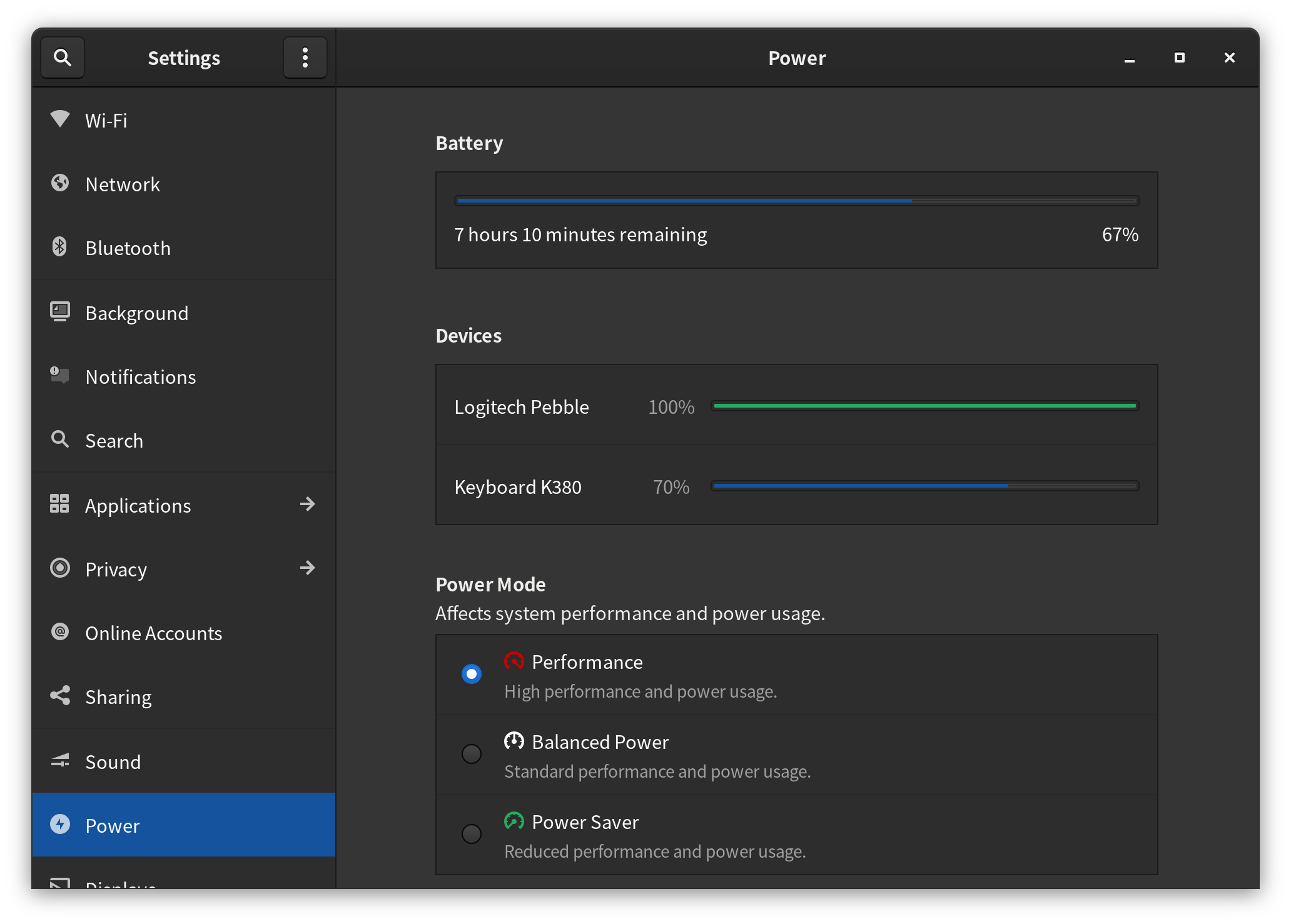1291x924 pixels.
Task: Expand the Applications settings section
Action: tap(307, 504)
